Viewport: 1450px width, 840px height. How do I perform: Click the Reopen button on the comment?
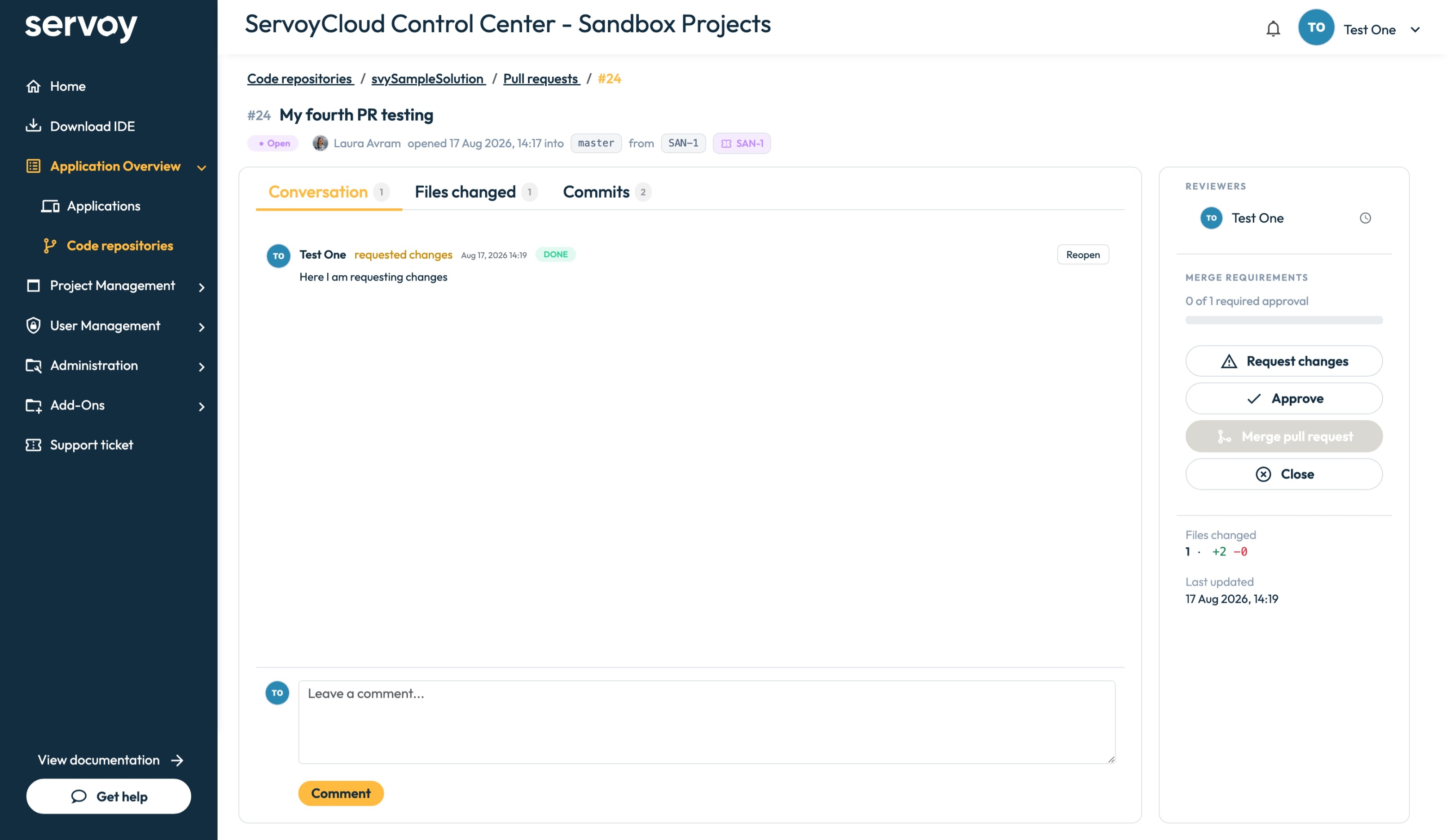[1082, 254]
